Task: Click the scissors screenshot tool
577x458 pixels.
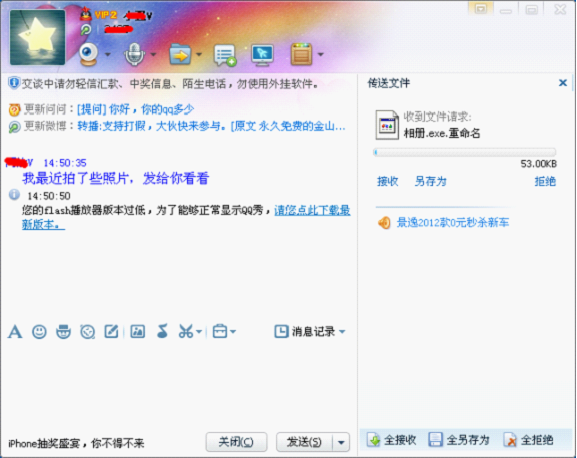Action: (x=186, y=331)
